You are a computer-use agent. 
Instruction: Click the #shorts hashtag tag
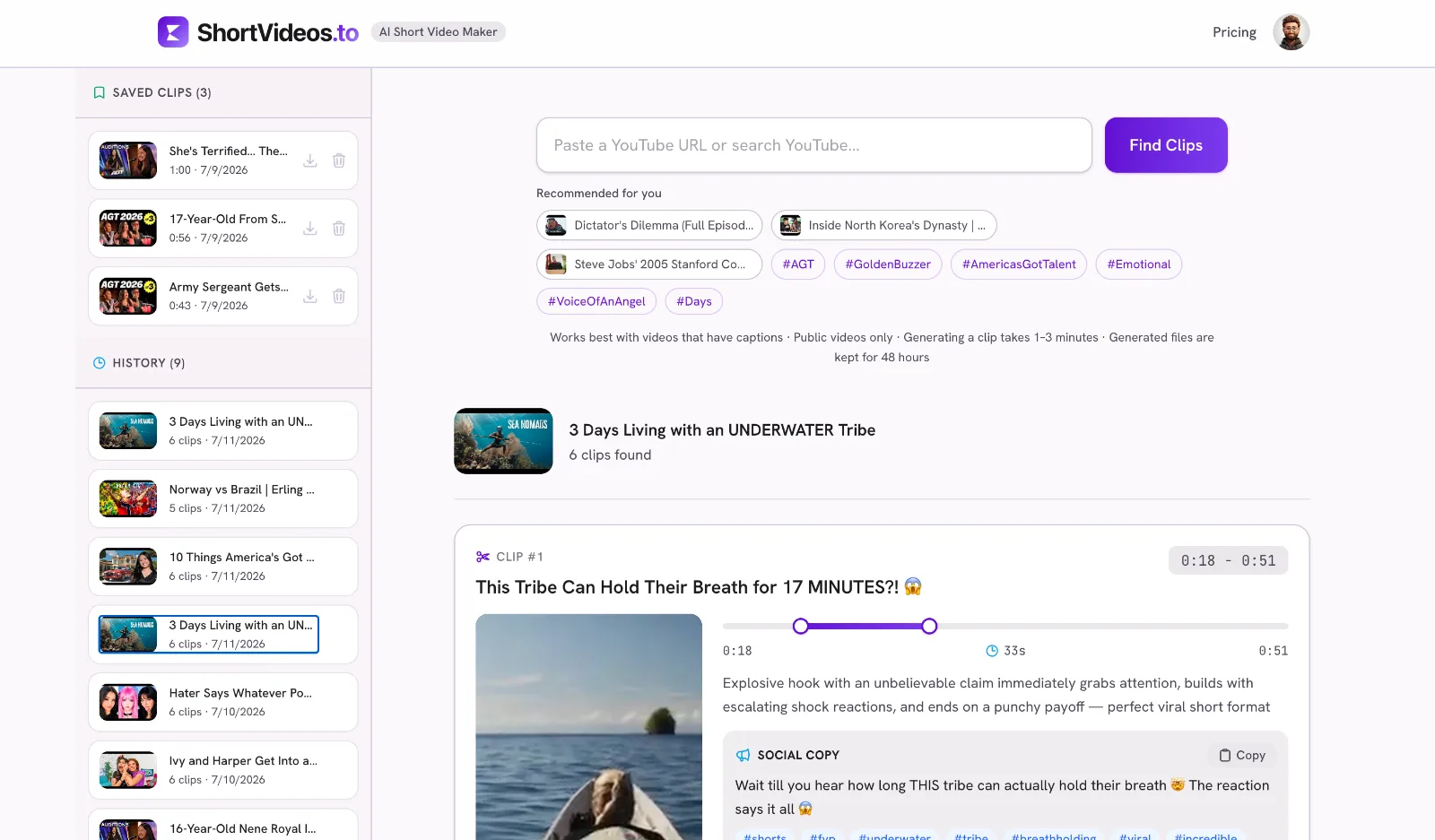(x=765, y=836)
